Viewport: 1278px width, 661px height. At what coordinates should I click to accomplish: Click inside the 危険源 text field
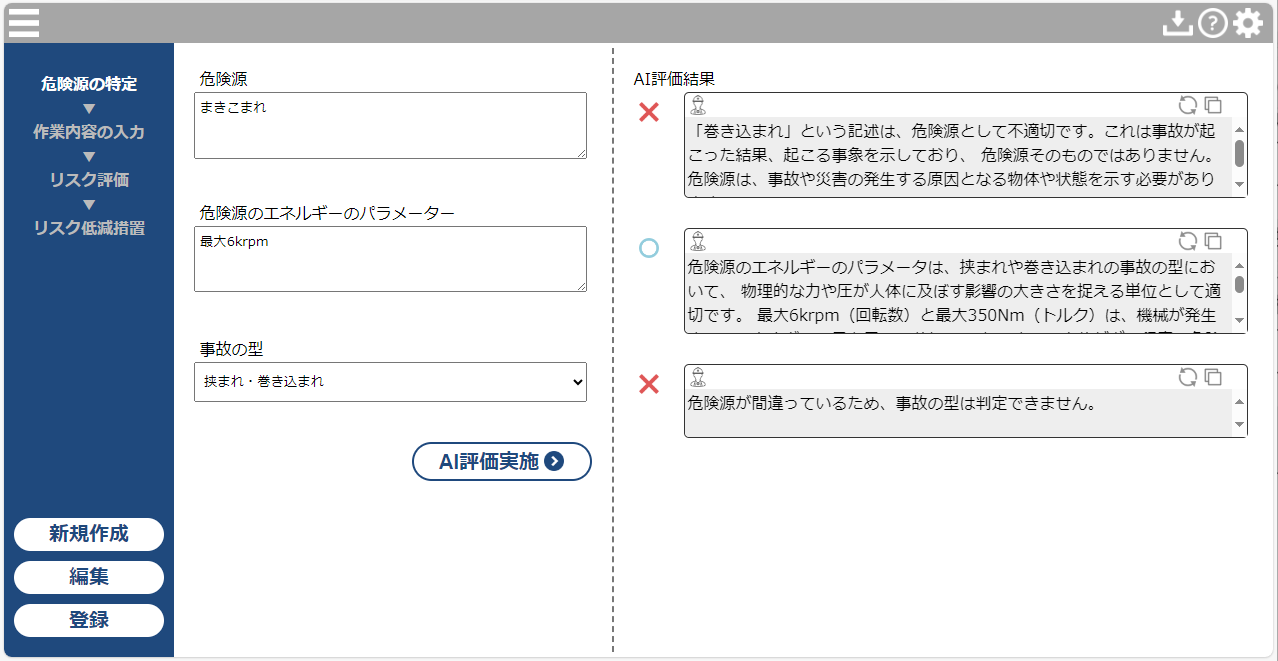[390, 125]
